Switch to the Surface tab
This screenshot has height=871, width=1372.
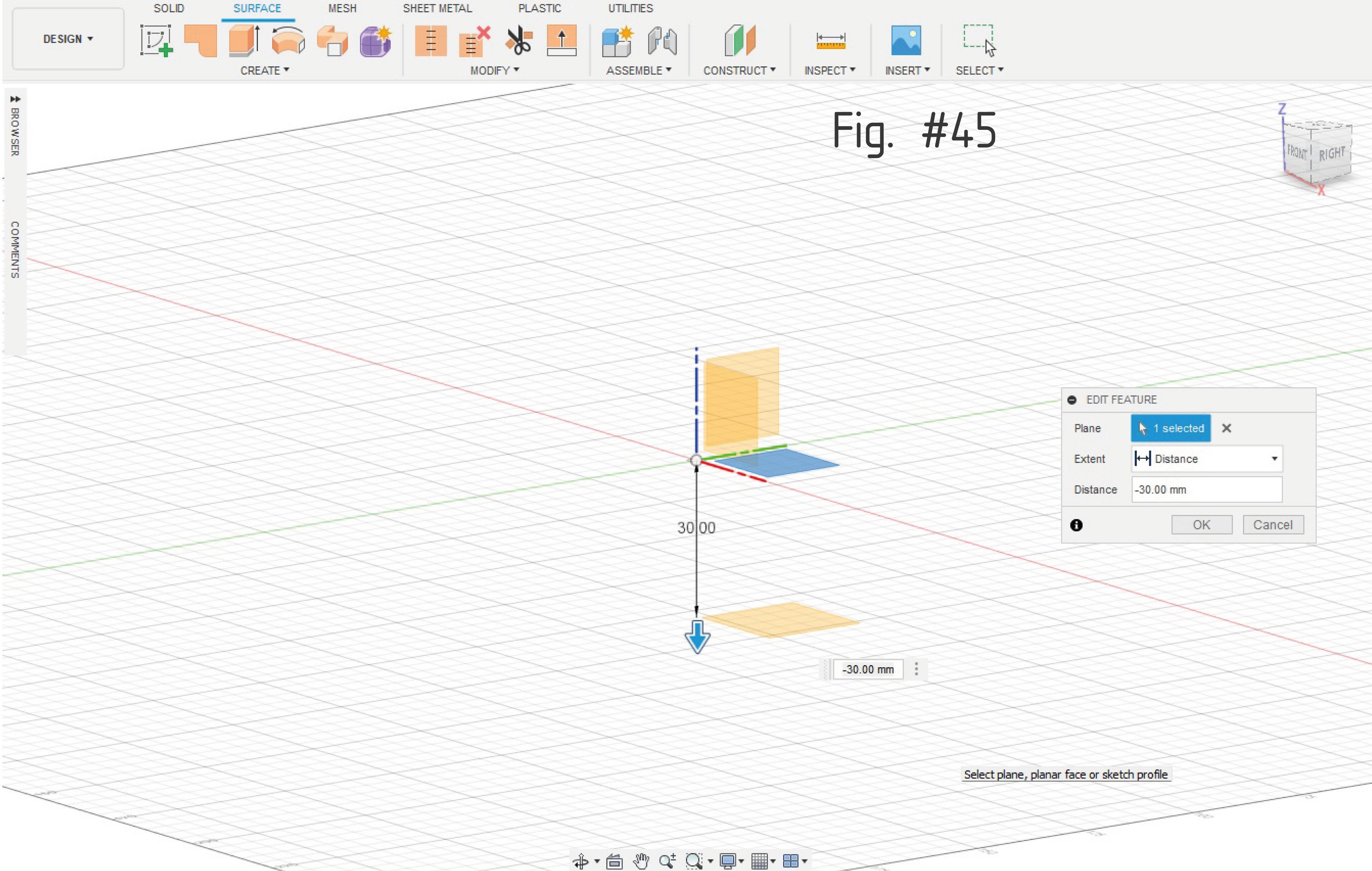(257, 9)
